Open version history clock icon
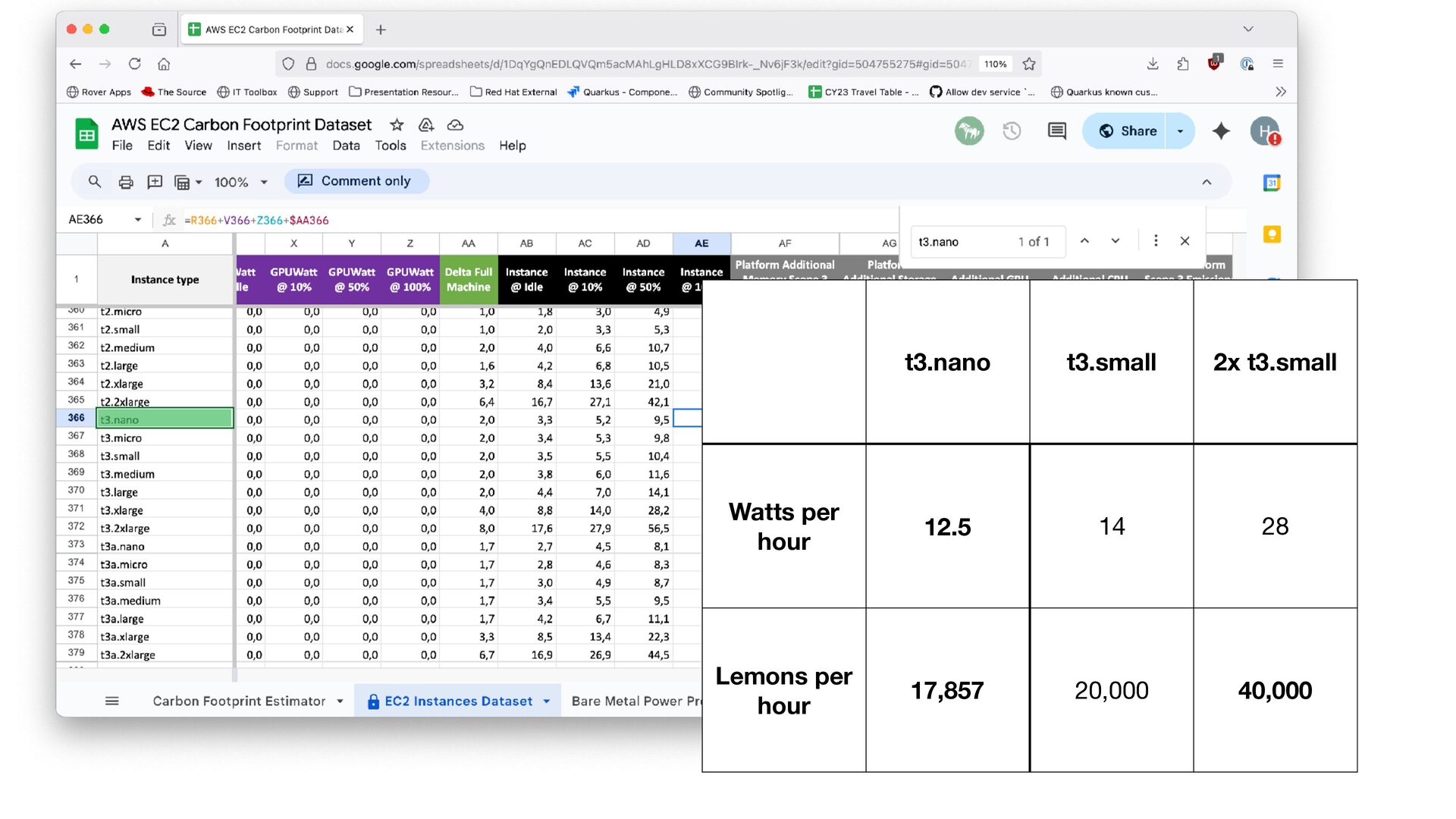 (1012, 131)
